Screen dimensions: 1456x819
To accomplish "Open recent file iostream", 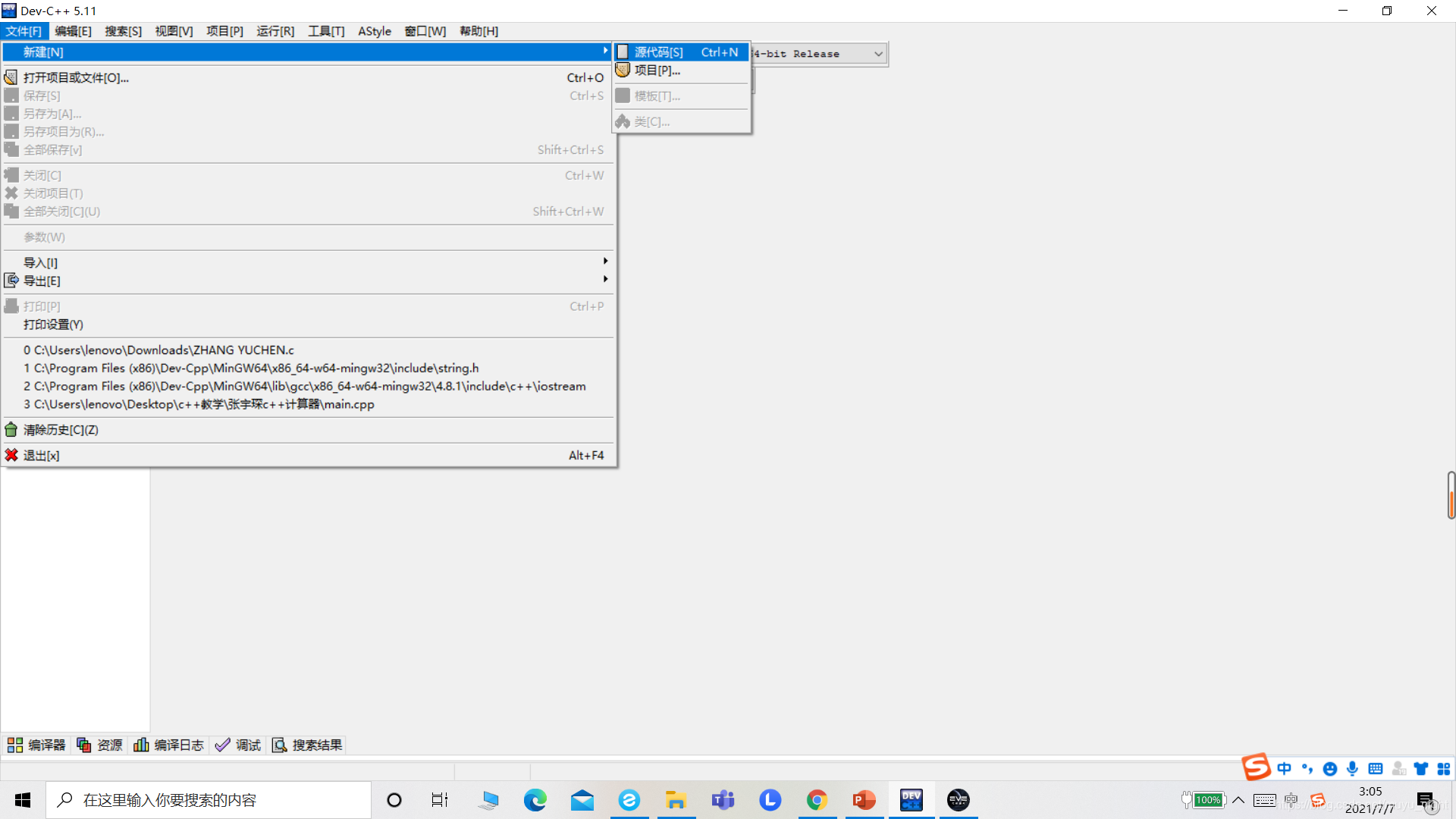I will pyautogui.click(x=307, y=386).
